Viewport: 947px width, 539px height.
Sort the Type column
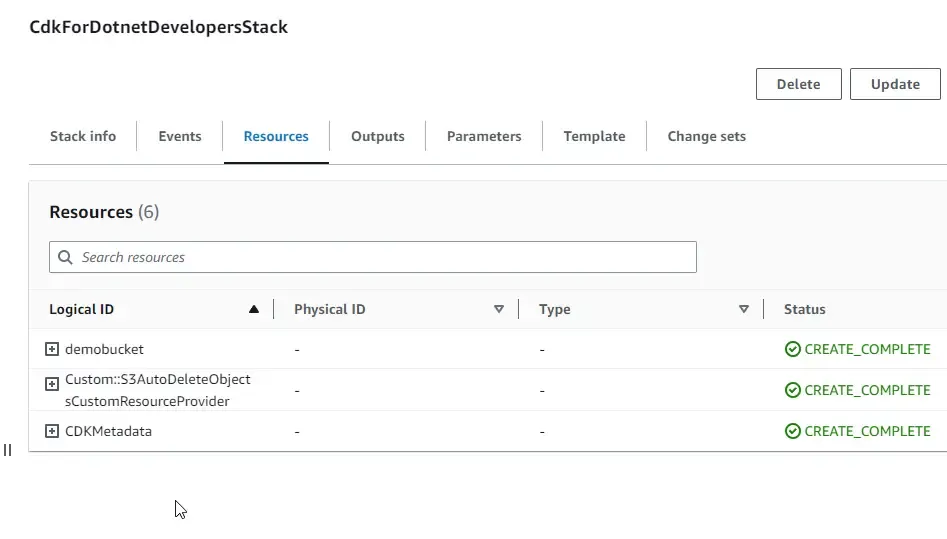(744, 309)
